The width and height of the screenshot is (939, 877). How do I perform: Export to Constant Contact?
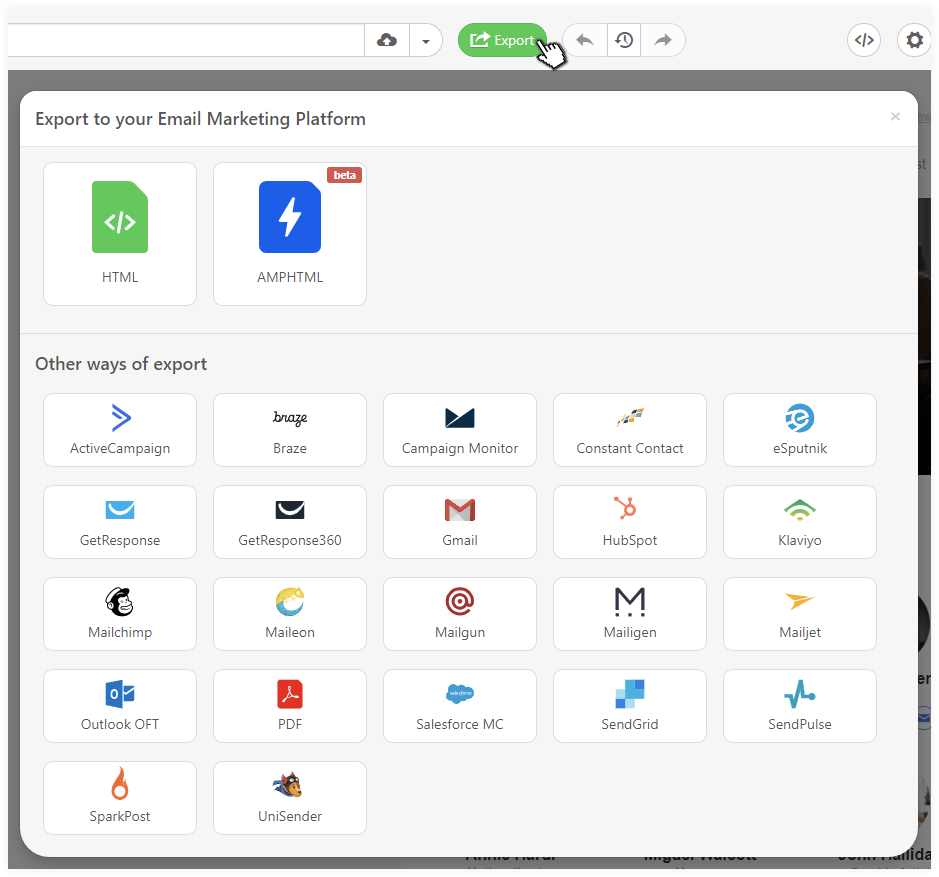click(x=630, y=430)
